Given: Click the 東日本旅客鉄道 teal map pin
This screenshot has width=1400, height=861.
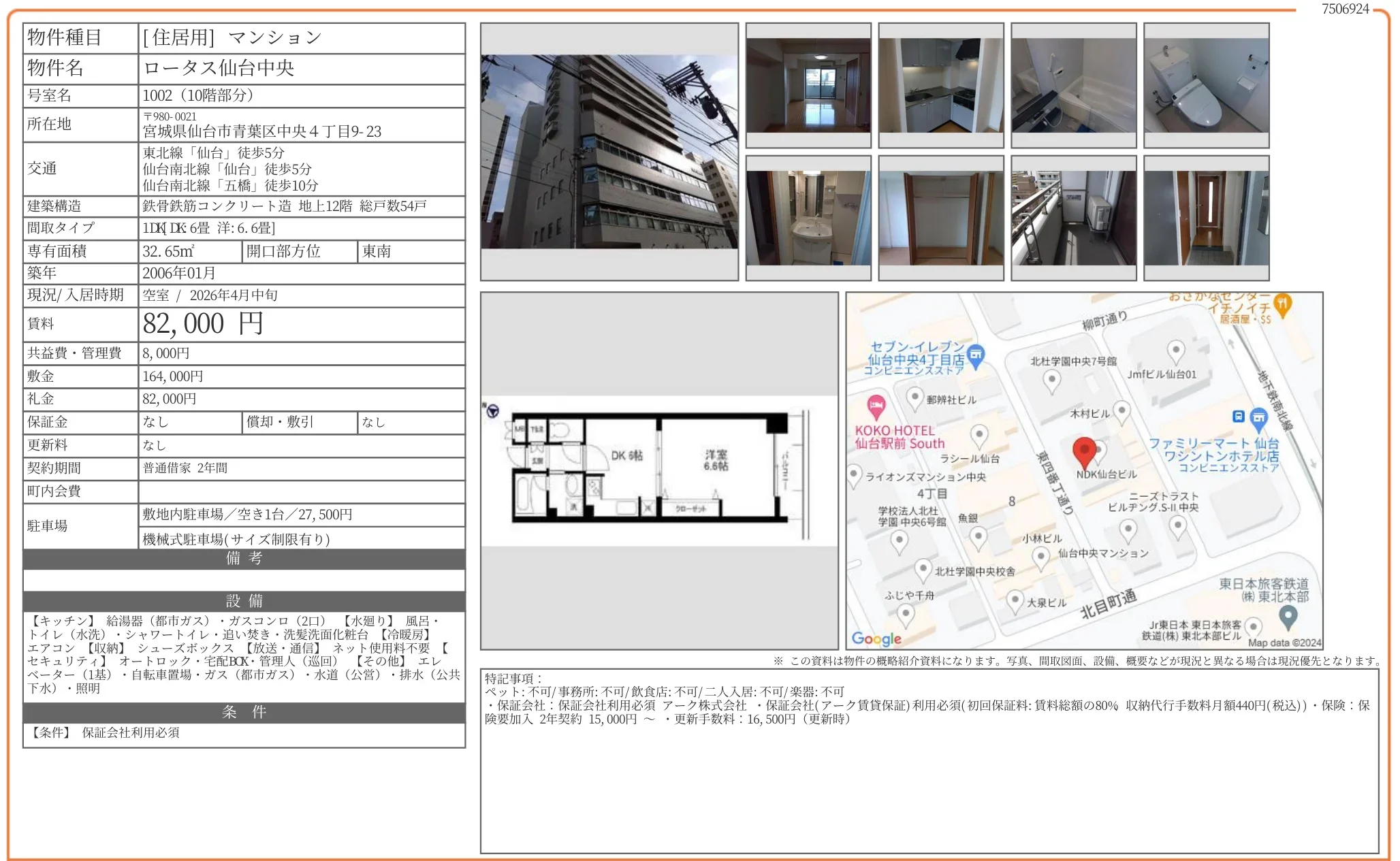Looking at the screenshot, I should (x=1288, y=616).
